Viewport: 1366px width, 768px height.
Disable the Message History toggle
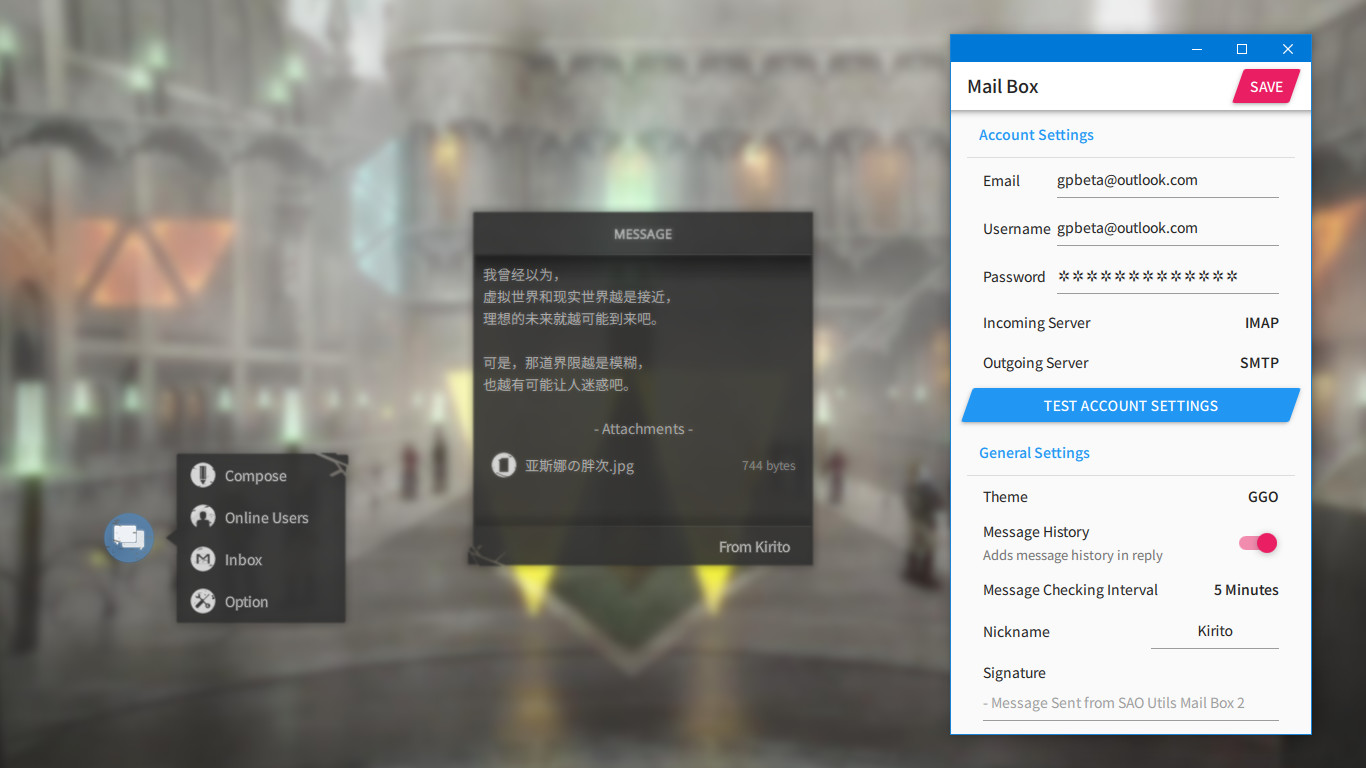coord(1256,542)
